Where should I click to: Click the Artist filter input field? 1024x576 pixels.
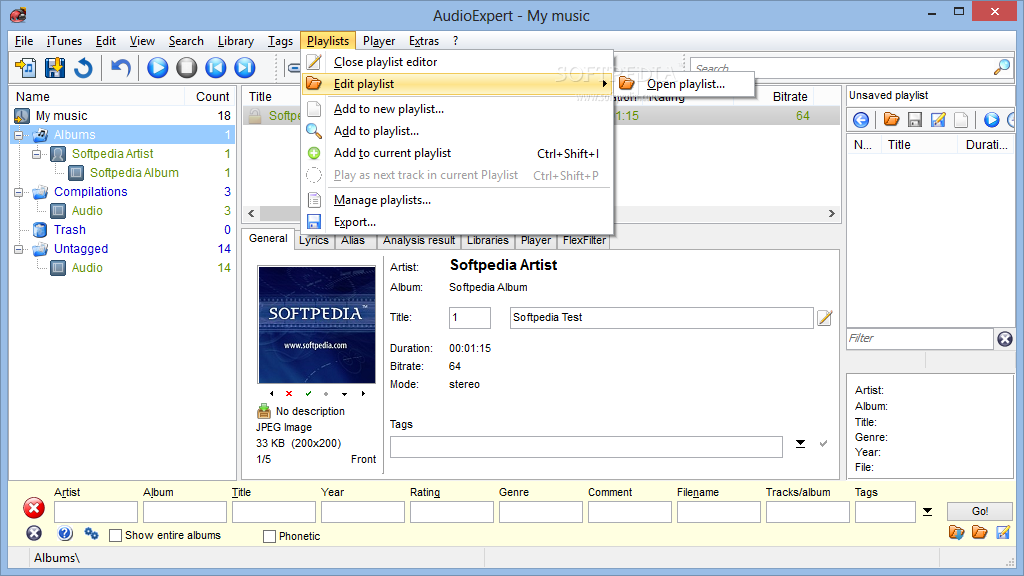pos(96,512)
